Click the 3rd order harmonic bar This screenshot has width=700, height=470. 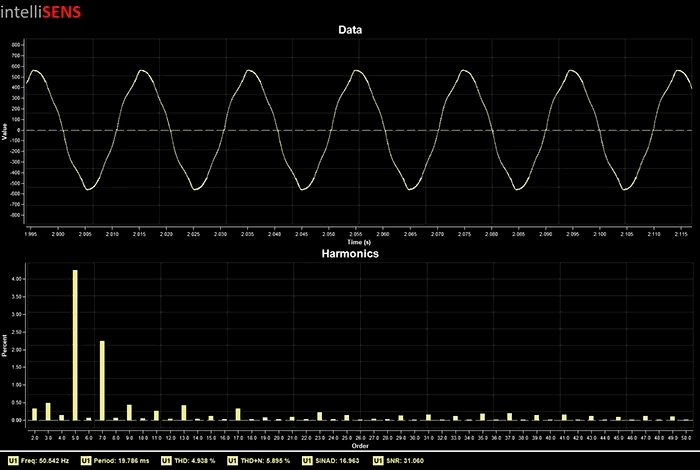(x=48, y=411)
